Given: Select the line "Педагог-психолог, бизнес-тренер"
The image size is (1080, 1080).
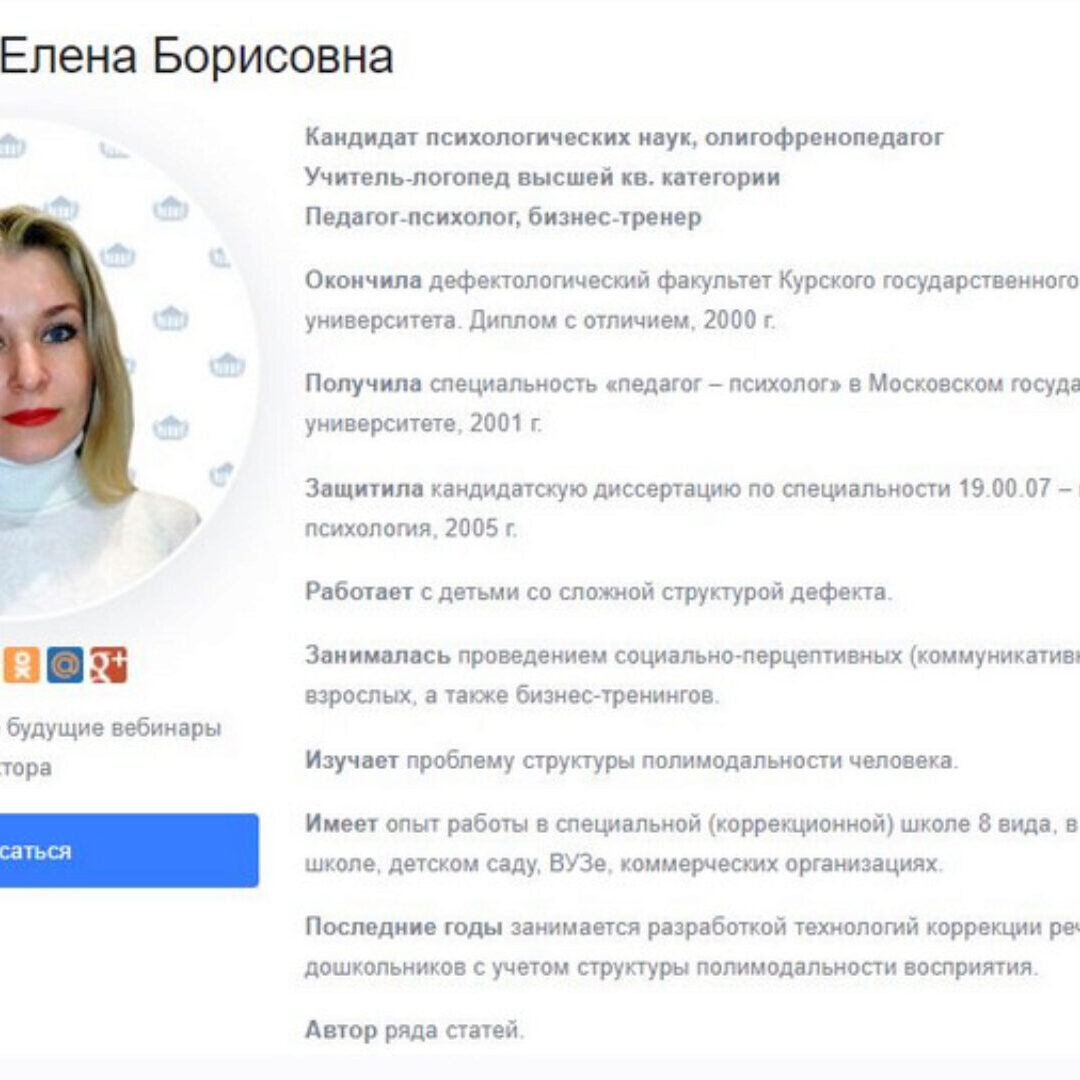Looking at the screenshot, I should (x=503, y=218).
